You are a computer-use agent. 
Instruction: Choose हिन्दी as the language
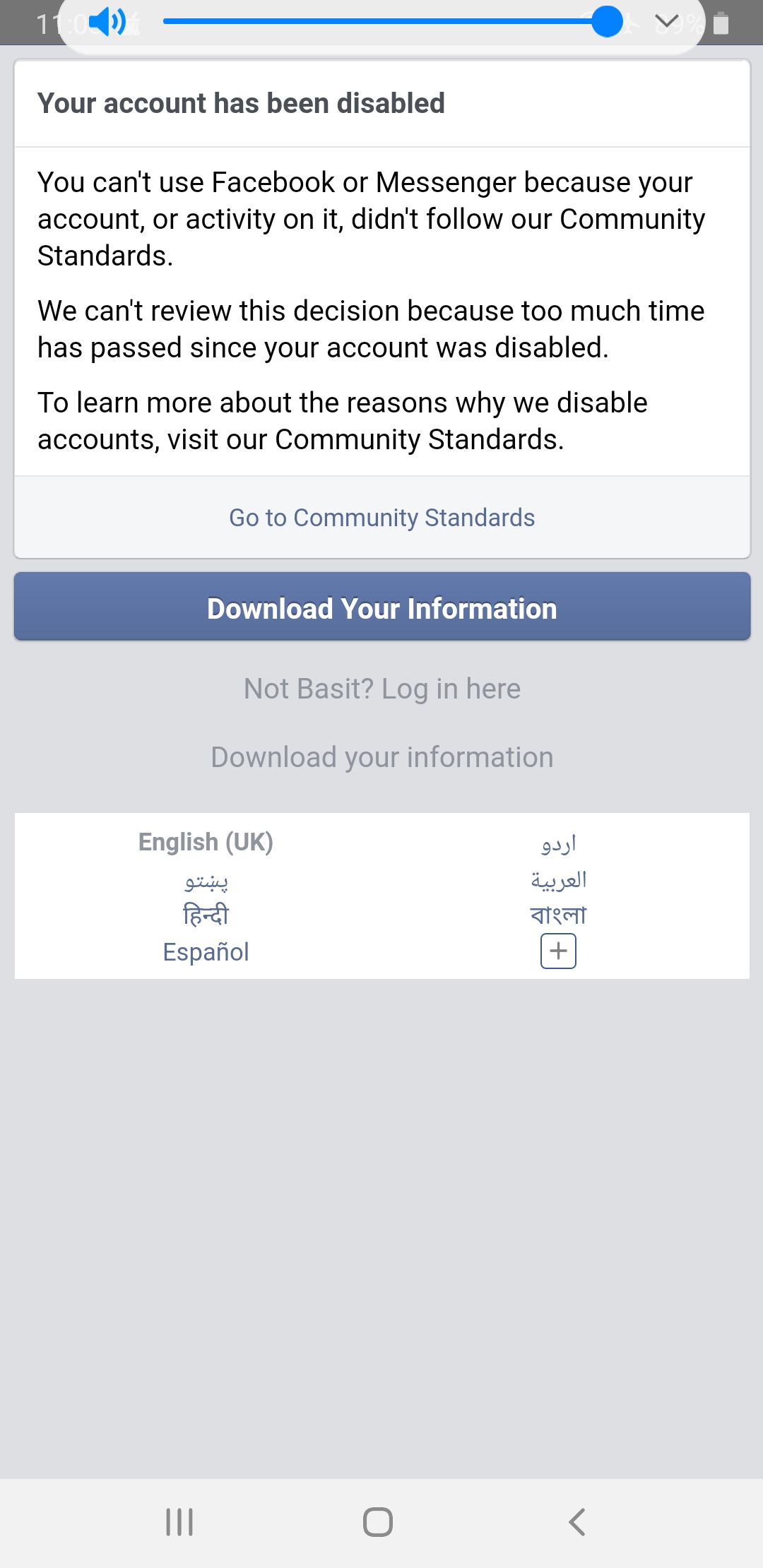[x=206, y=915]
